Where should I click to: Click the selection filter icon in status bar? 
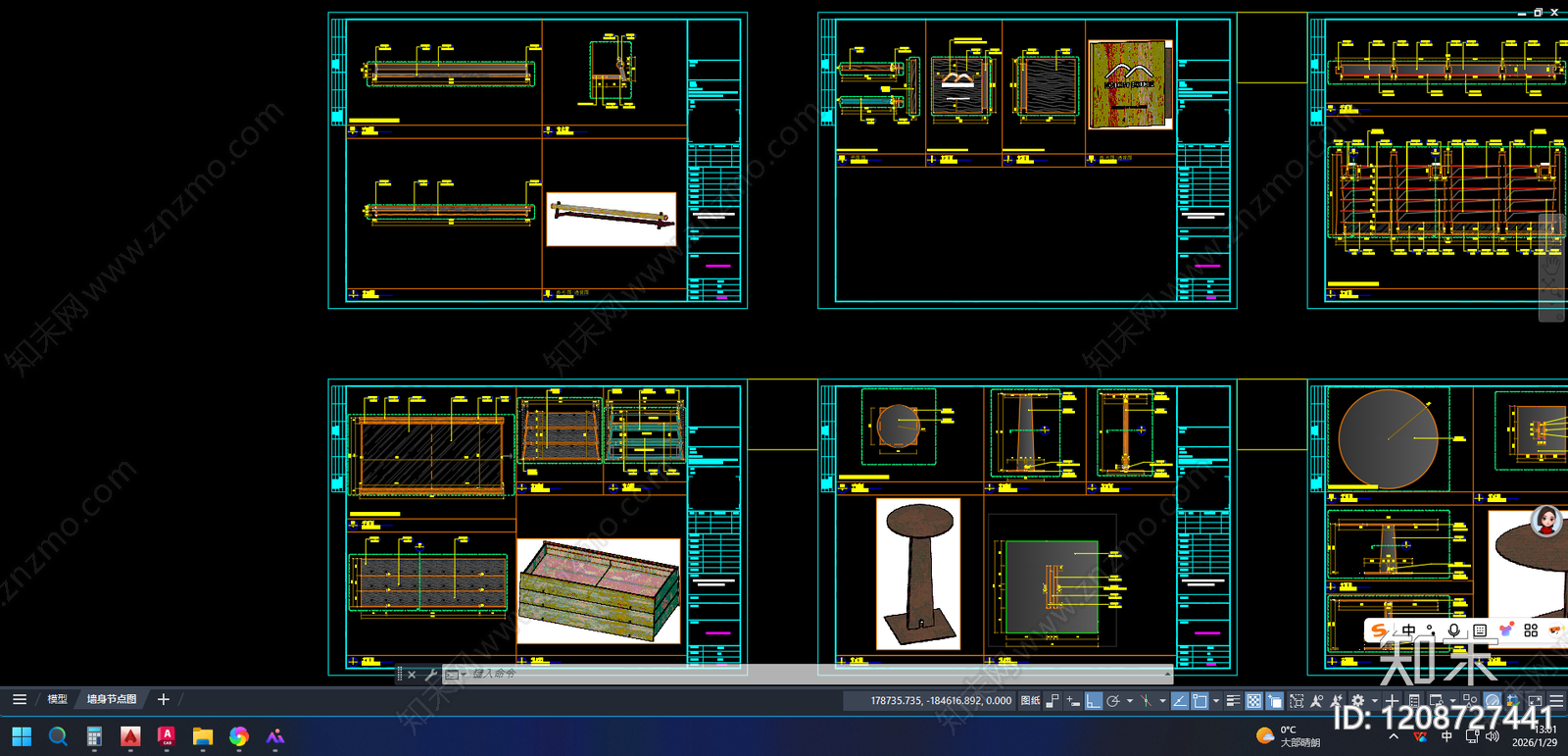click(x=1297, y=701)
